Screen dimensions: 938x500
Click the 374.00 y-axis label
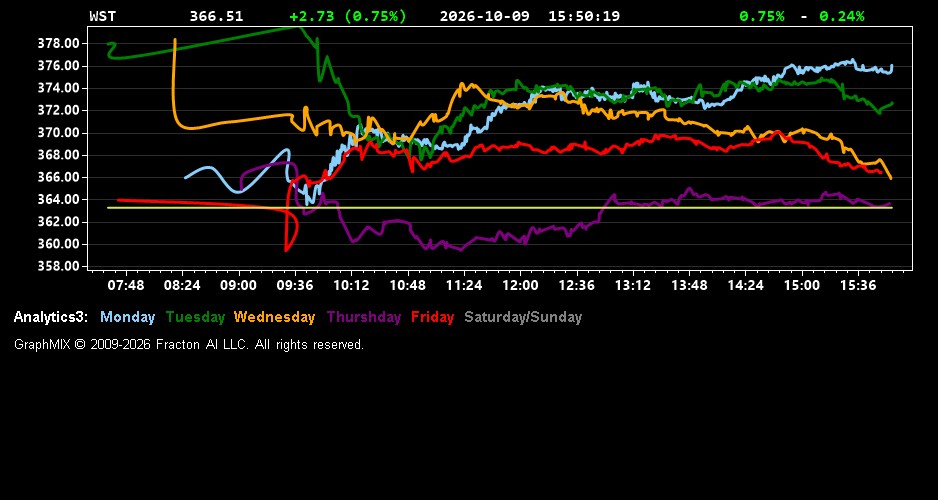(58, 88)
